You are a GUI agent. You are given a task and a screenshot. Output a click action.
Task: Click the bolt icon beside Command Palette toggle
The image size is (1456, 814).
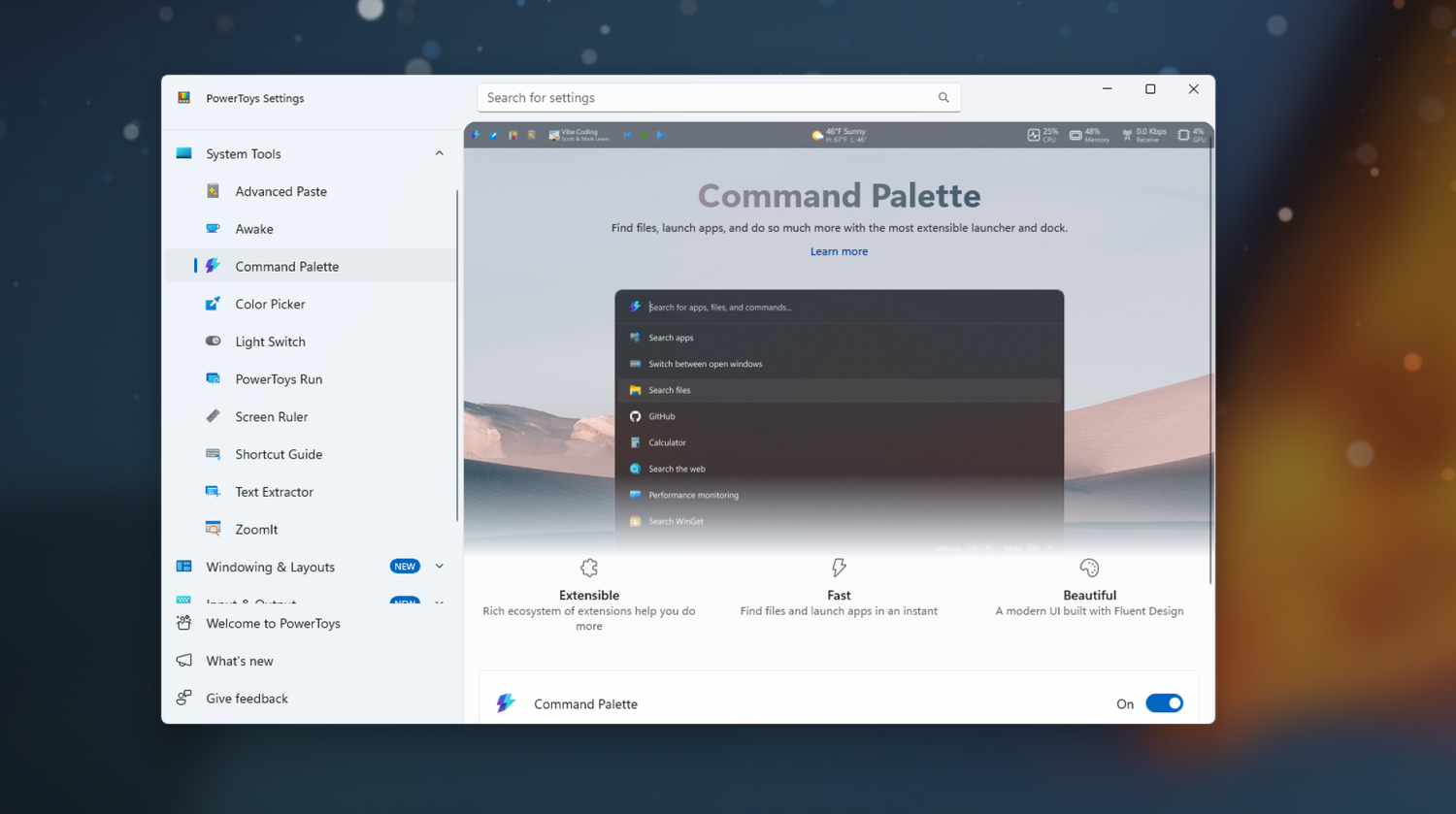[x=506, y=703]
